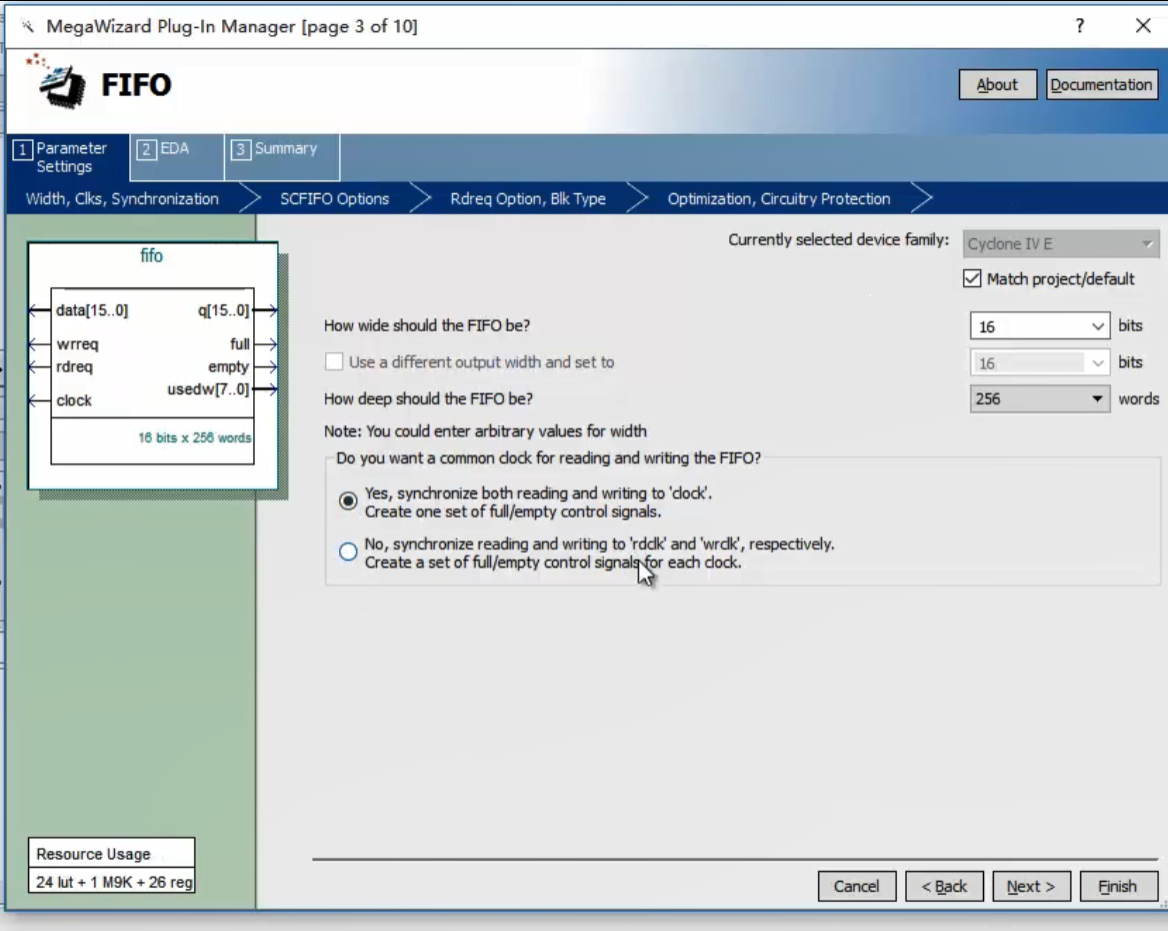Click the Next button
The height and width of the screenshot is (931, 1168).
click(x=1031, y=886)
